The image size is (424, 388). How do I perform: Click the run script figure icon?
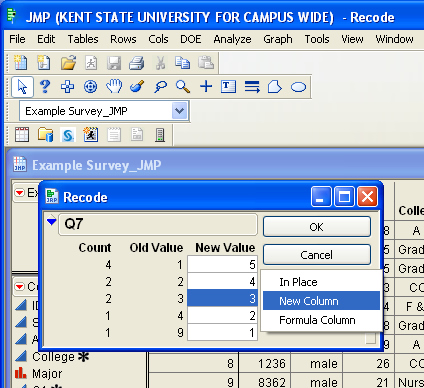tap(91, 135)
